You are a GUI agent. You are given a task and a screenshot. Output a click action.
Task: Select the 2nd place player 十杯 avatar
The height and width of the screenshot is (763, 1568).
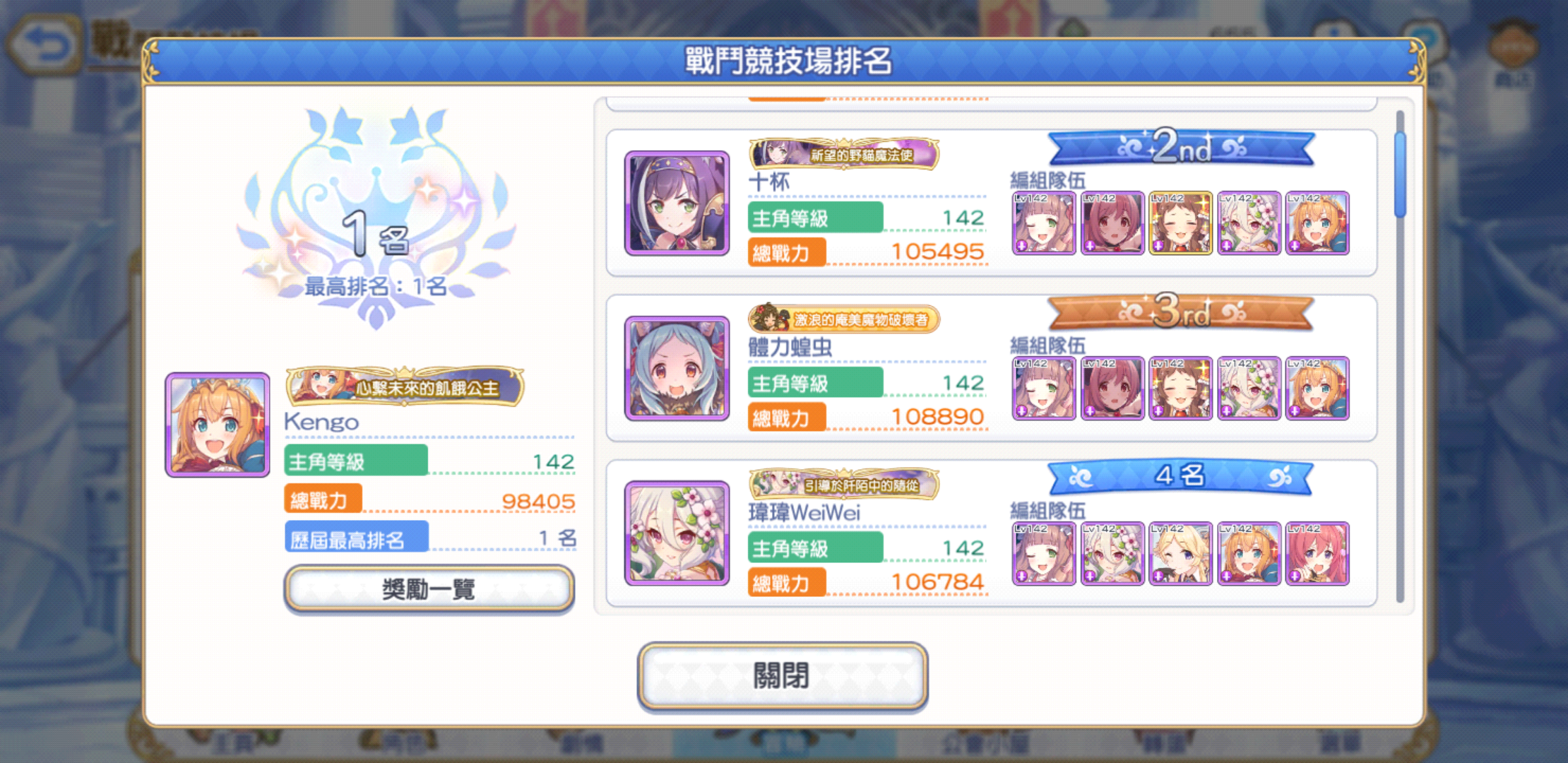(677, 203)
